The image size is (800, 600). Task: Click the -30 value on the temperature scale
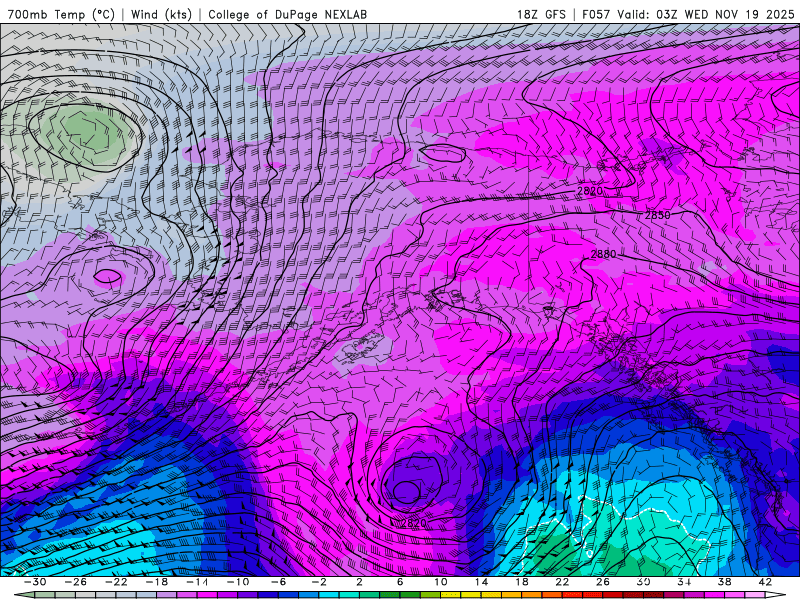35,582
